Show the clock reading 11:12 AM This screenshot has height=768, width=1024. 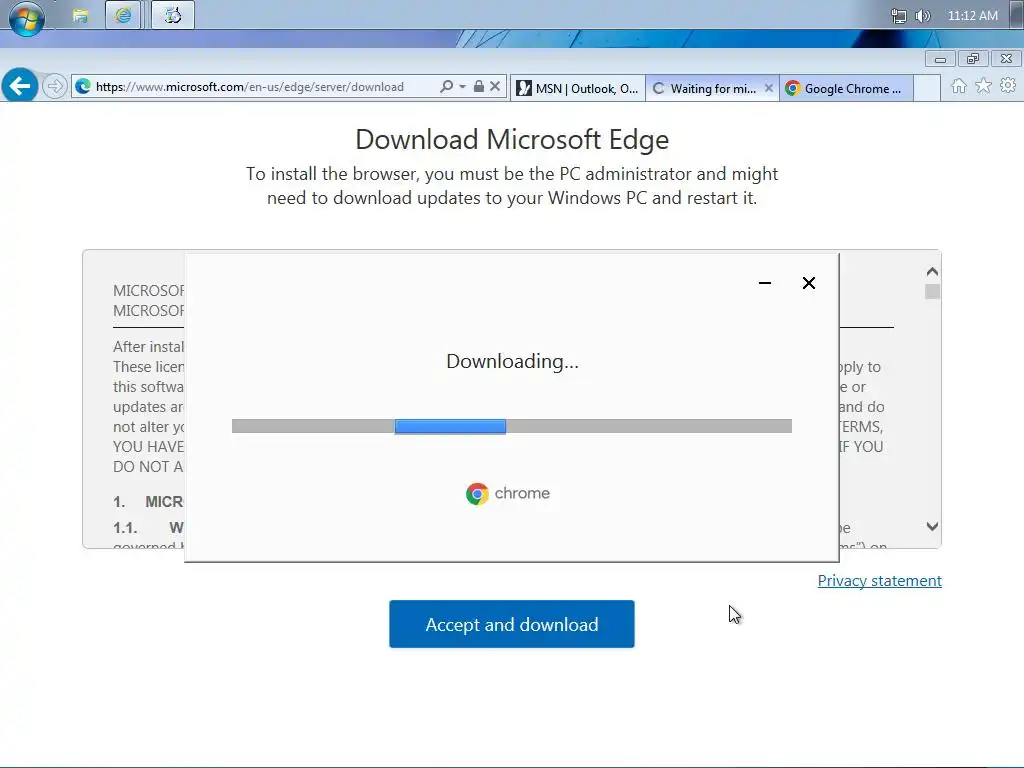coord(972,16)
